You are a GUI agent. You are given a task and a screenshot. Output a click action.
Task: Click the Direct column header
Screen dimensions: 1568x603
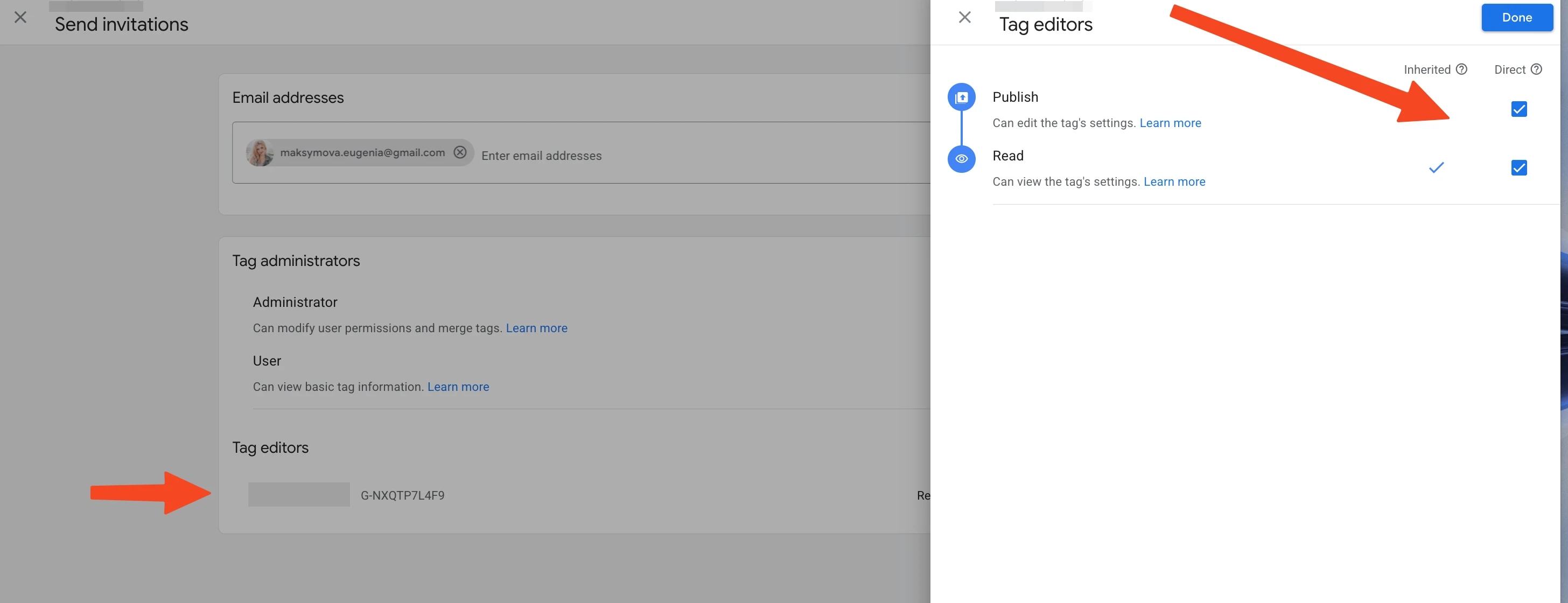point(1509,69)
